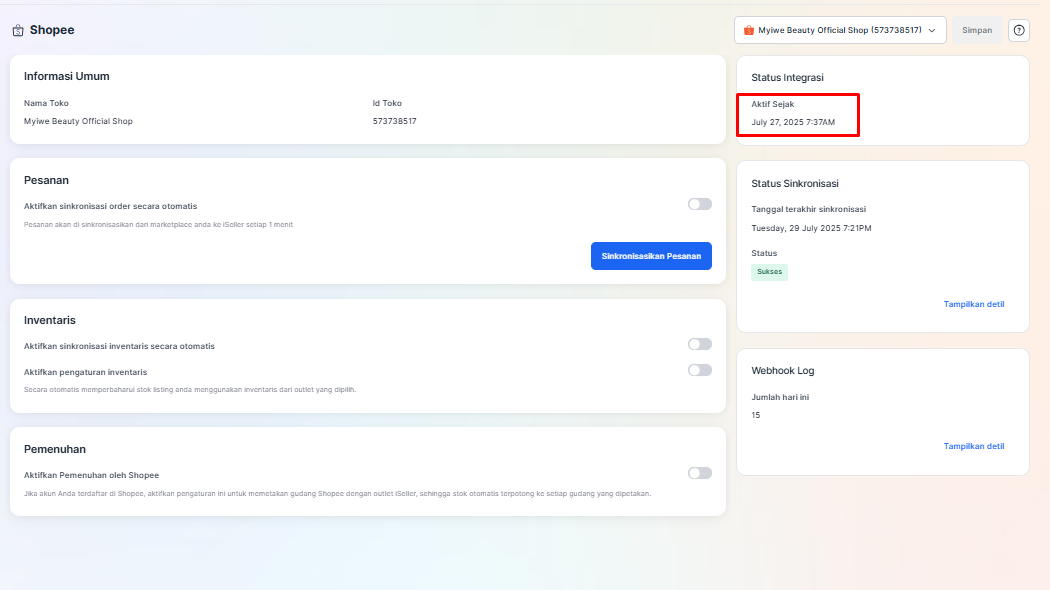Select the Nama Toko value Myiwe Beauty Official Shop

[78, 121]
